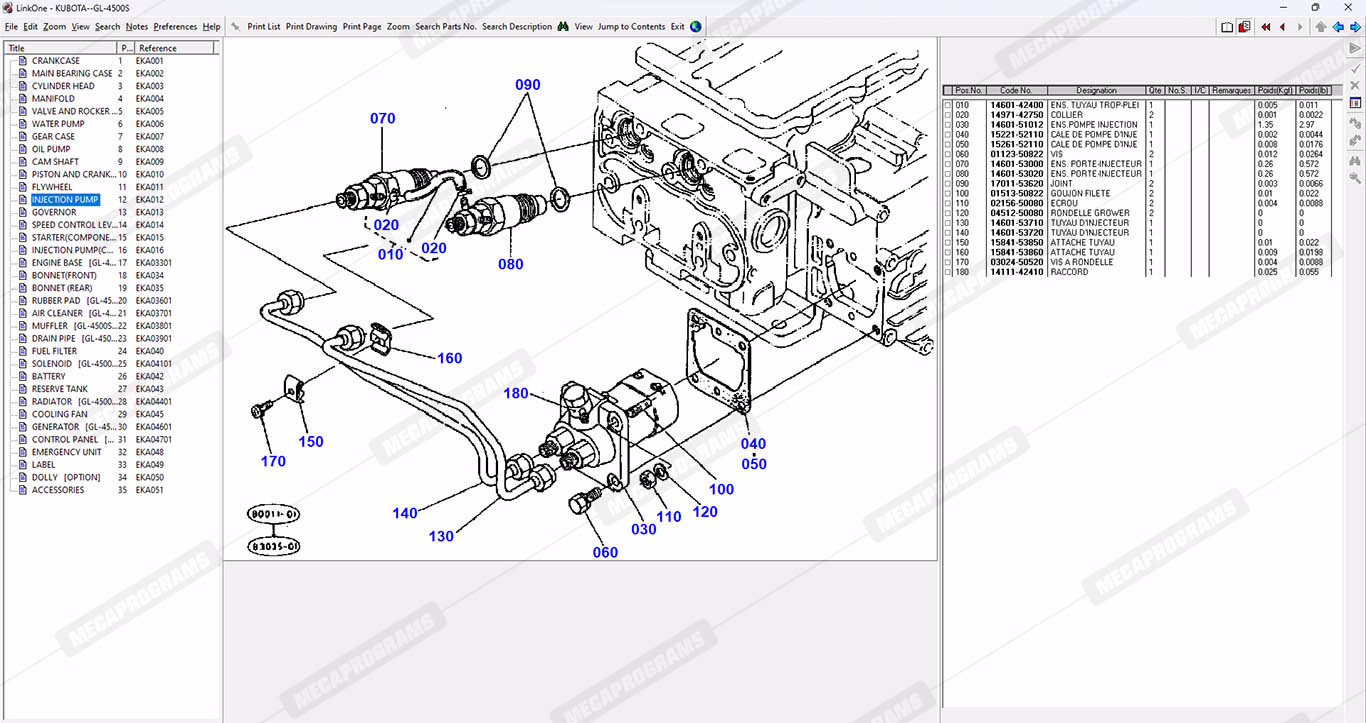Click the red single left arrow icon
Viewport: 1366px width, 723px height.
1283,27
